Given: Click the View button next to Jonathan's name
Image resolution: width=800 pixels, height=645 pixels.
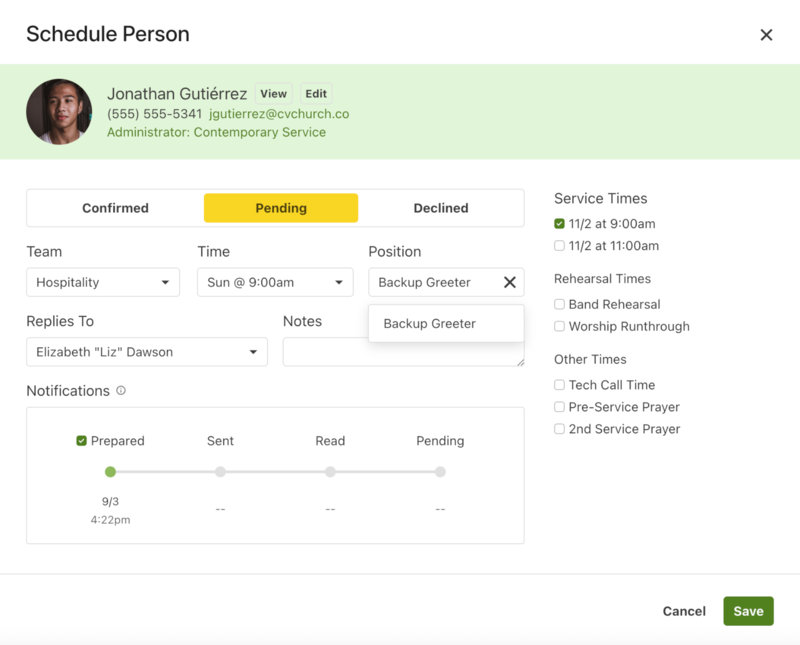Looking at the screenshot, I should 272,93.
